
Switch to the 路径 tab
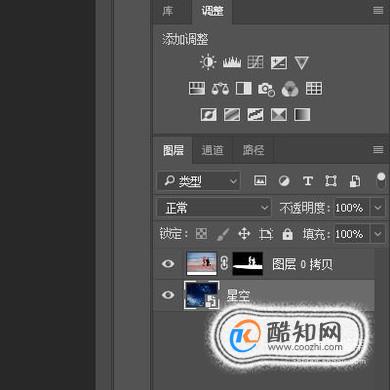click(x=253, y=150)
